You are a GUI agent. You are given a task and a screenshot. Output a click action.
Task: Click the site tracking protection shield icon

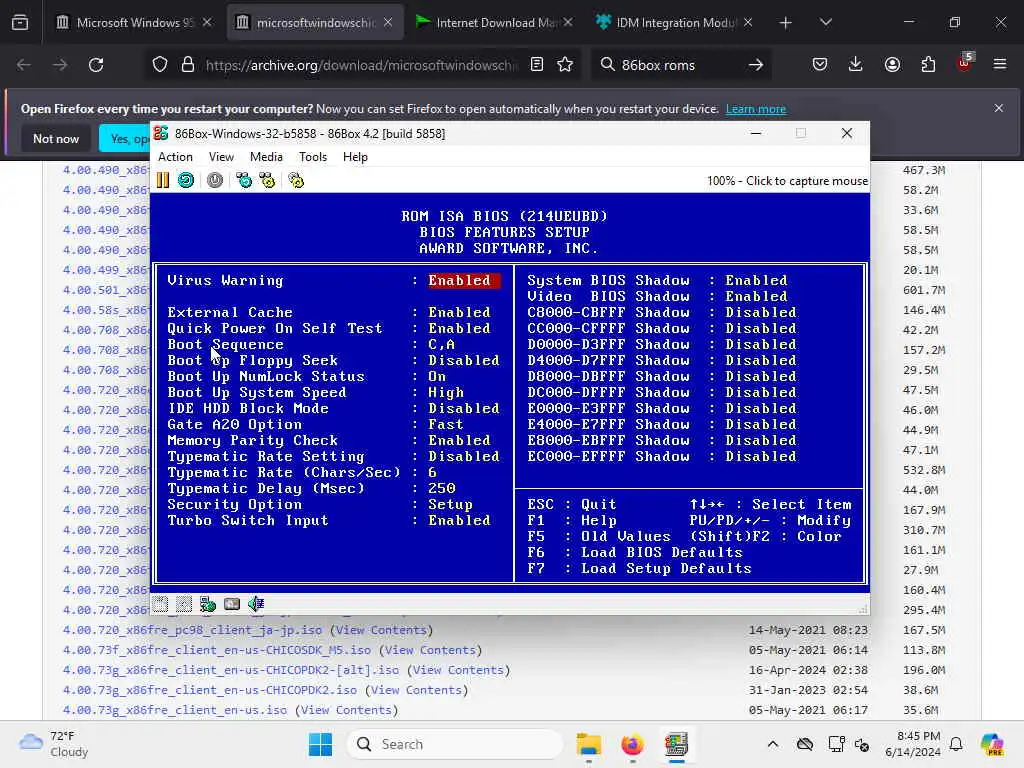pyautogui.click(x=160, y=65)
